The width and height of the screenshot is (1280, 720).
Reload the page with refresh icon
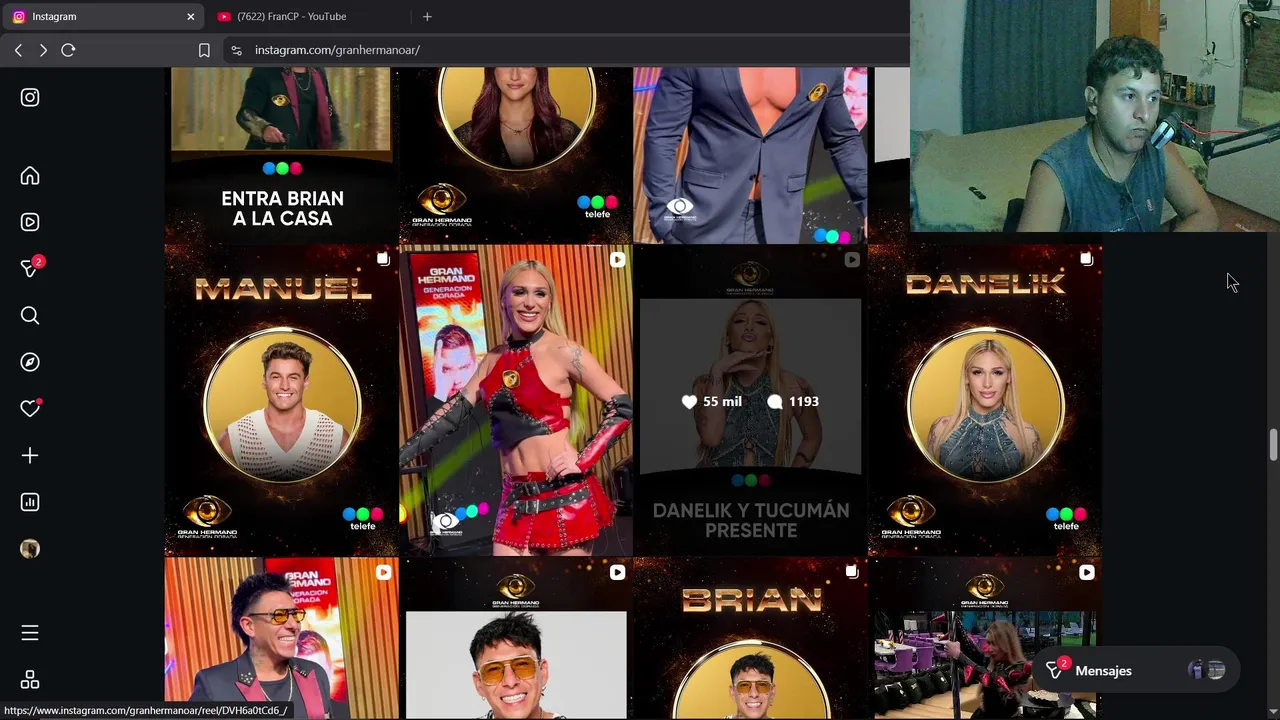click(68, 50)
